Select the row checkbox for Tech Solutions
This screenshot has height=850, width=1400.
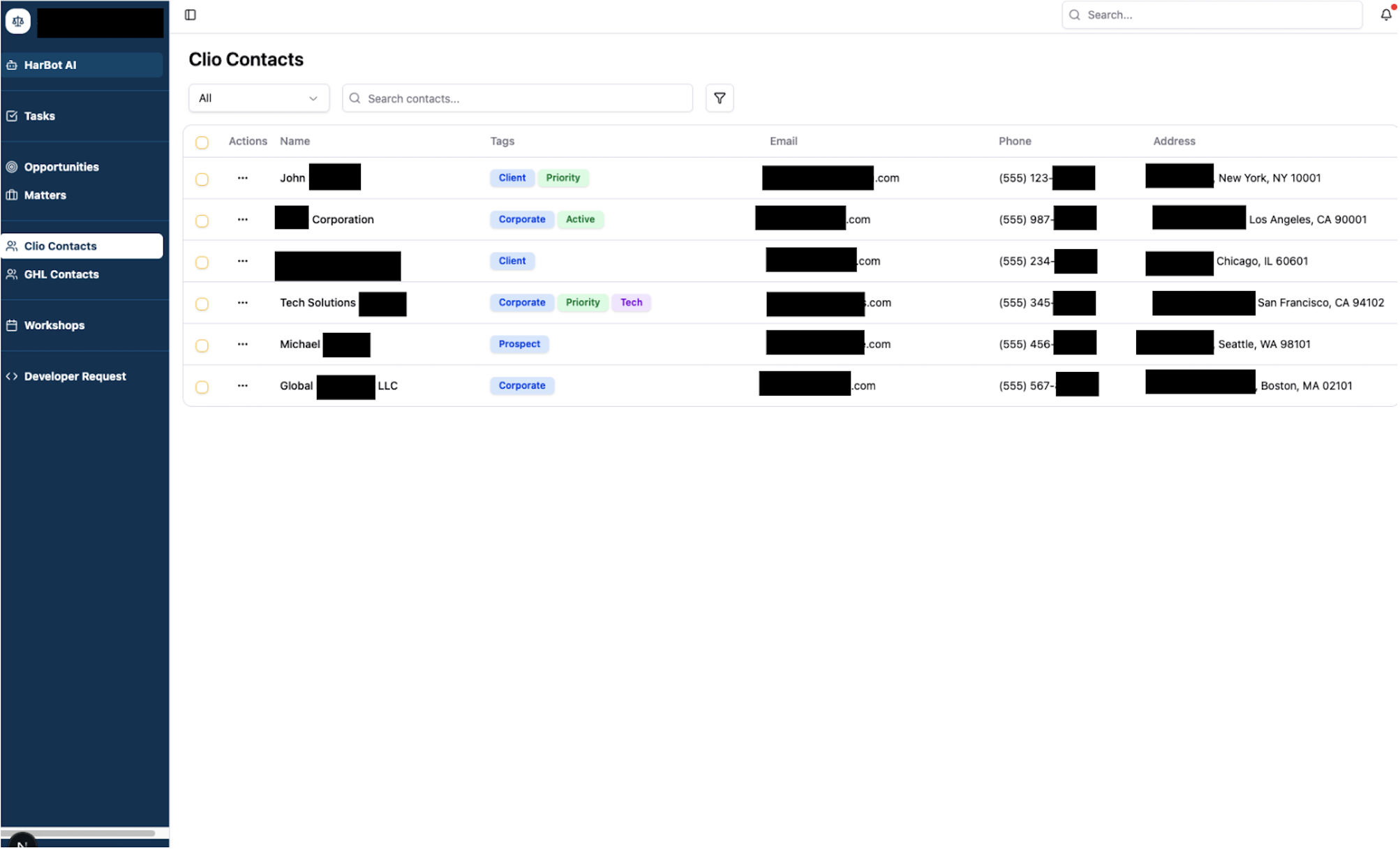[202, 304]
